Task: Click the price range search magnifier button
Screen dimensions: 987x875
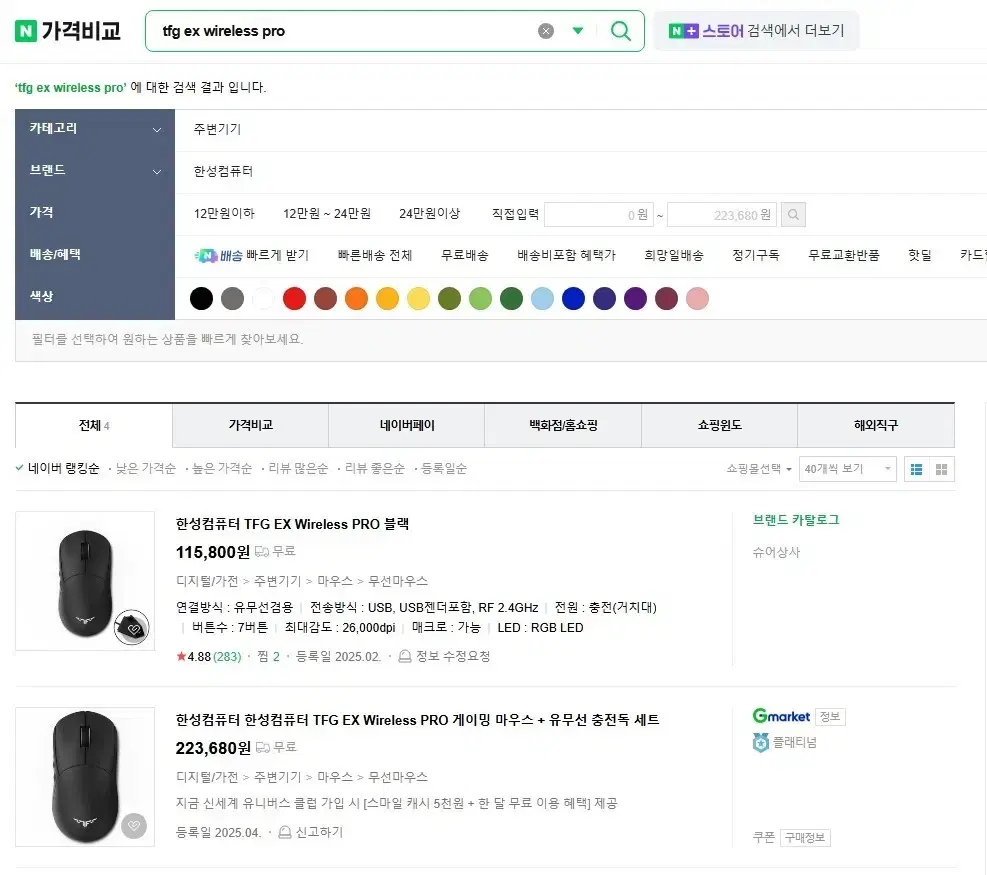Action: pos(793,215)
